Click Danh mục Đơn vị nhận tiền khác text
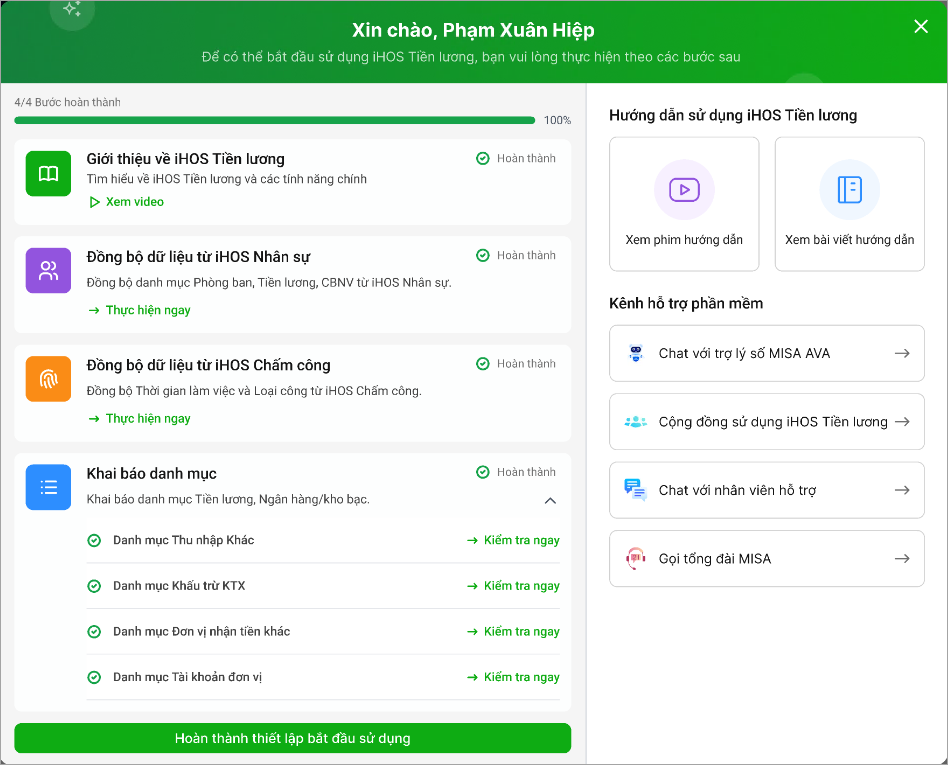The height and width of the screenshot is (765, 948). [201, 631]
